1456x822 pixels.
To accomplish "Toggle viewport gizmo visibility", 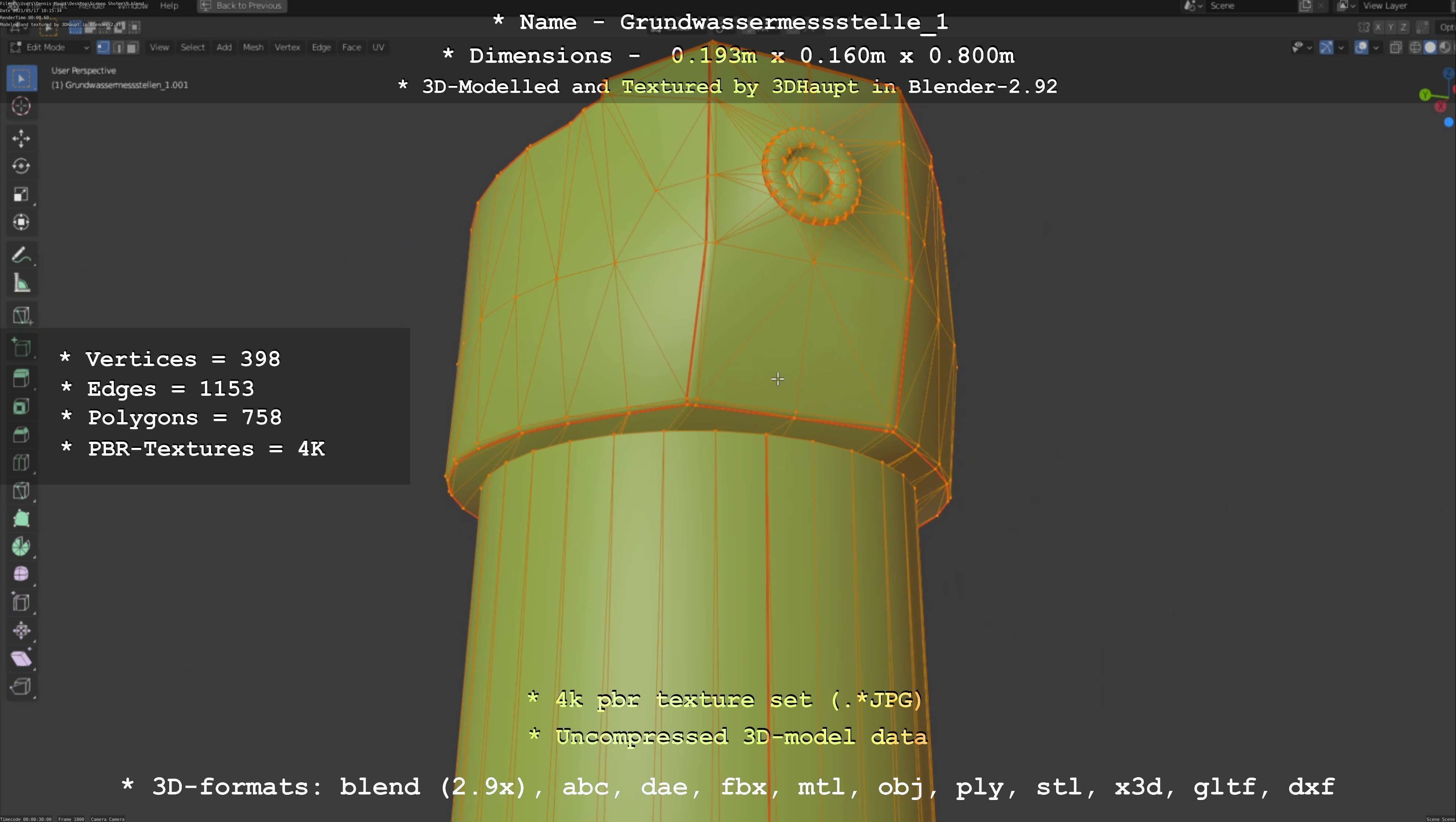I will pyautogui.click(x=1326, y=47).
